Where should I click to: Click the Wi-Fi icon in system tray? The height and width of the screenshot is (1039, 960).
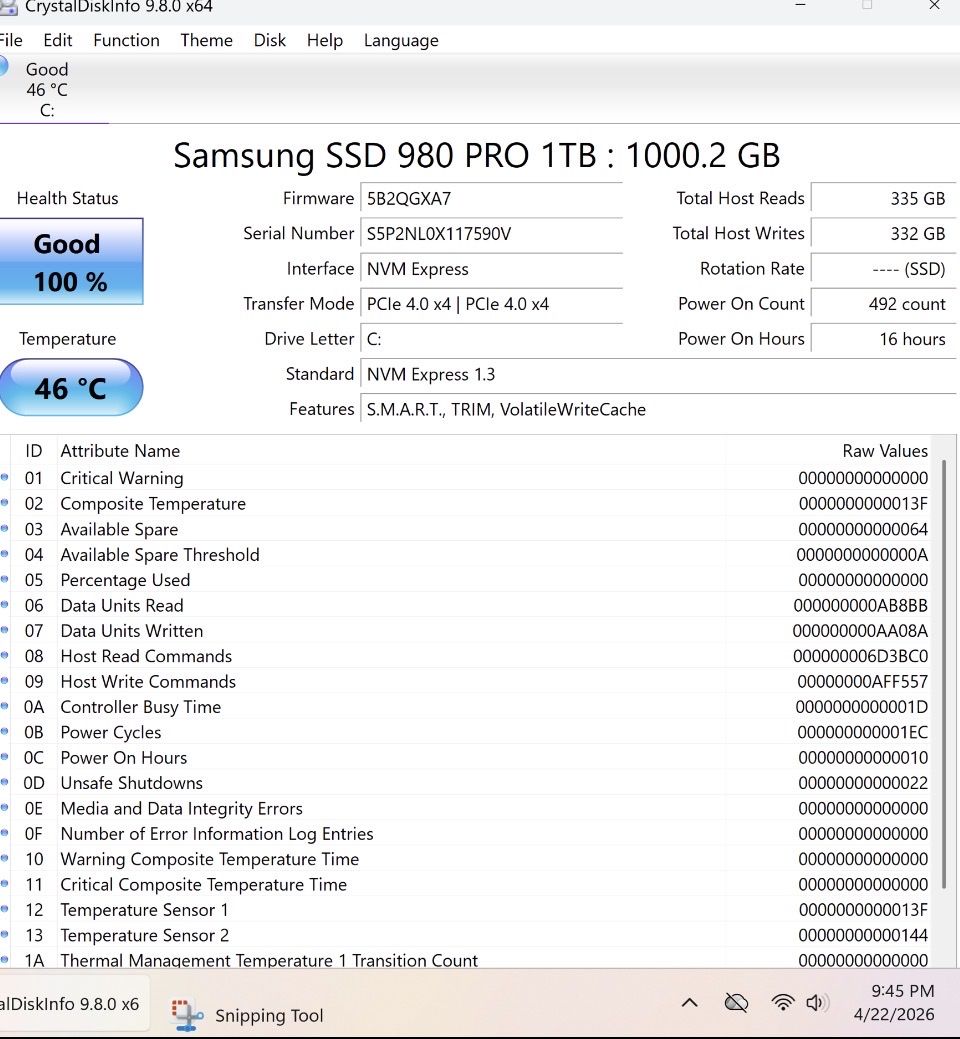(x=783, y=1002)
